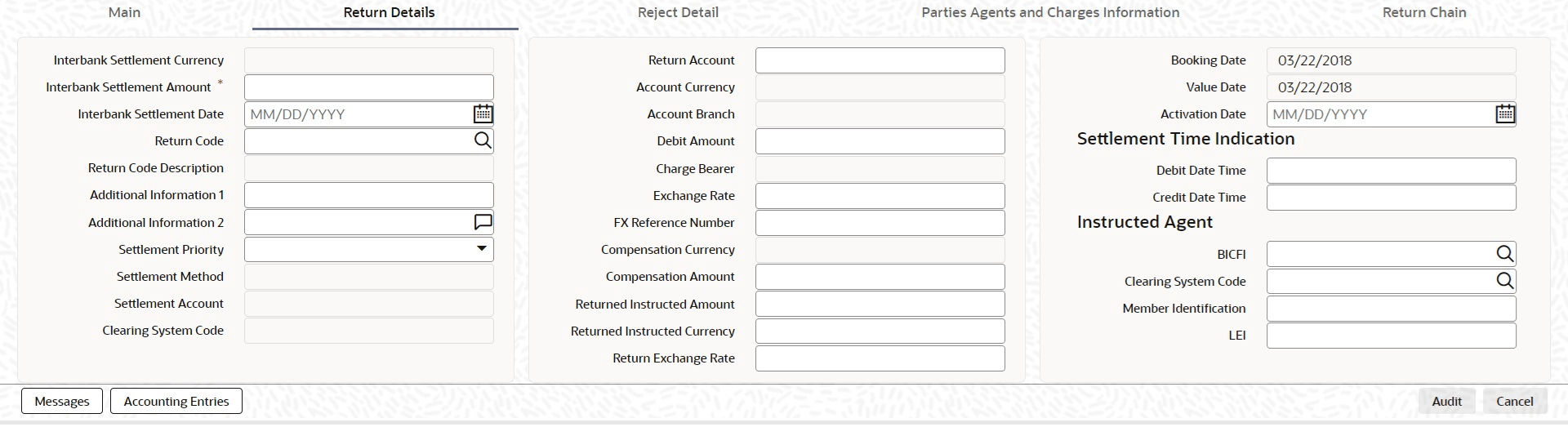This screenshot has width=1568, height=427.
Task: Click the Return Account input field
Action: coord(880,60)
